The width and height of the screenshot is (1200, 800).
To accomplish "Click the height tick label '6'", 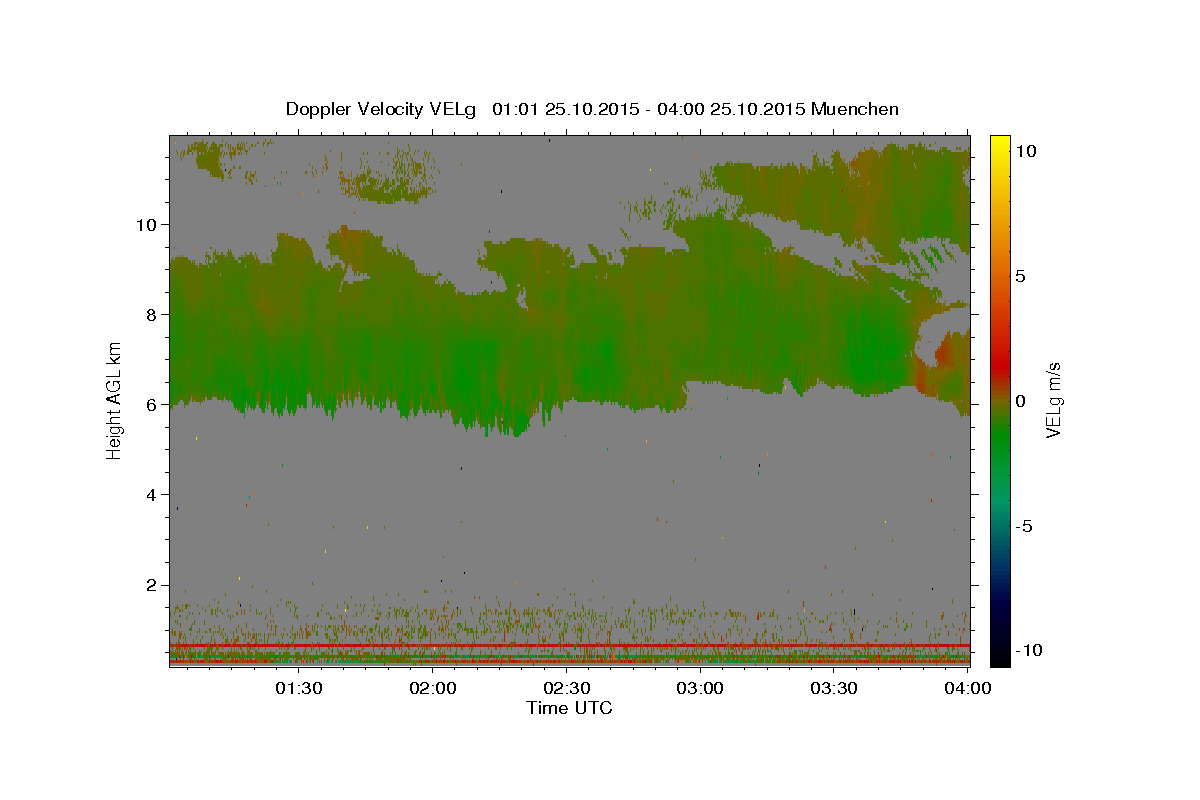I will point(149,404).
